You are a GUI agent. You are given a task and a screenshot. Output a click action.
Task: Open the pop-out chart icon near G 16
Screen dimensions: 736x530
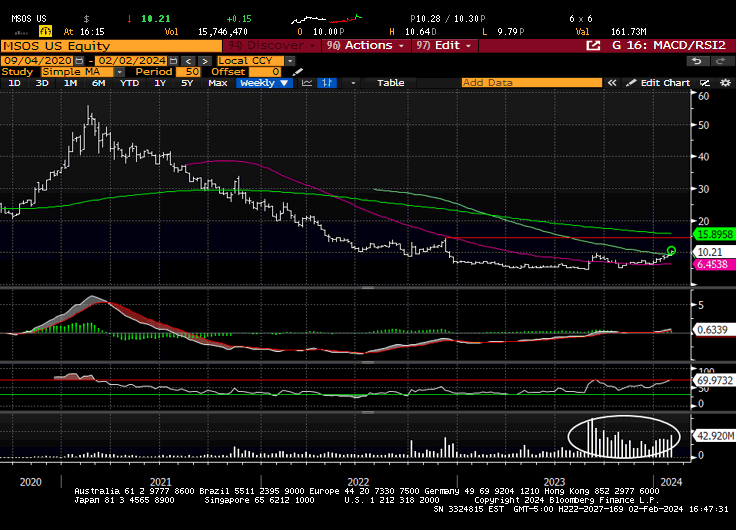tap(593, 46)
